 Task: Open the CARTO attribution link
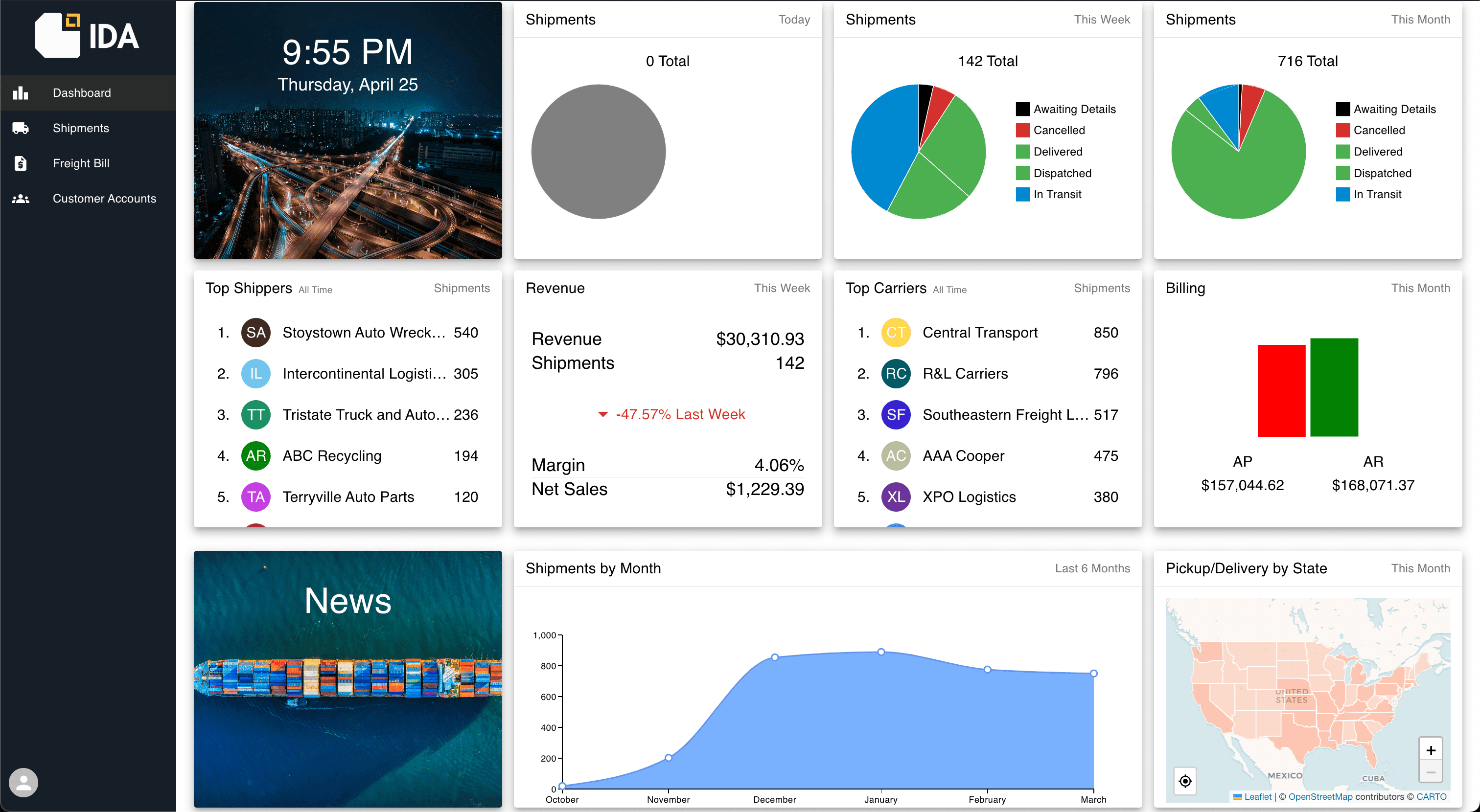pyautogui.click(x=1431, y=796)
